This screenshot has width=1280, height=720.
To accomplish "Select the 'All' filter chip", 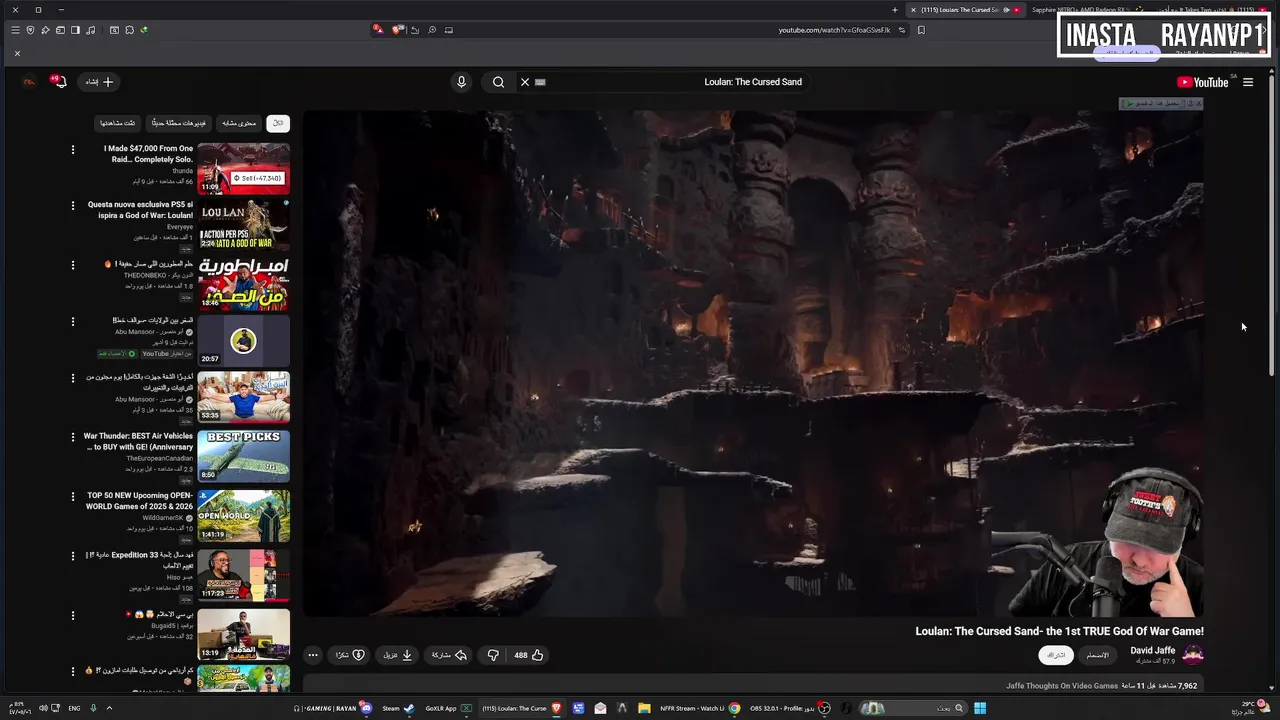I will pyautogui.click(x=278, y=123).
